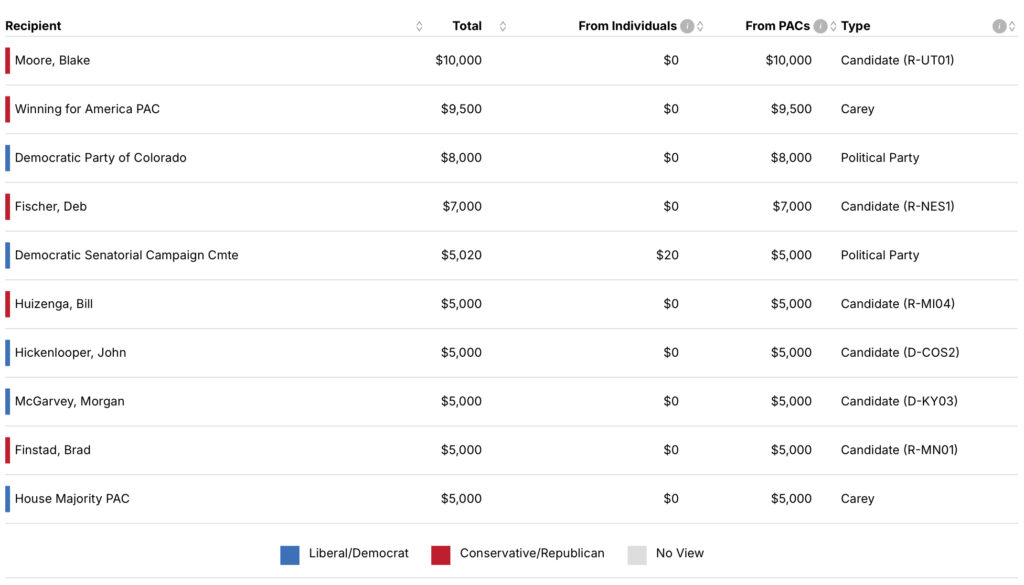
Task: Sort by From Individuals amount arrows
Action: tap(700, 27)
